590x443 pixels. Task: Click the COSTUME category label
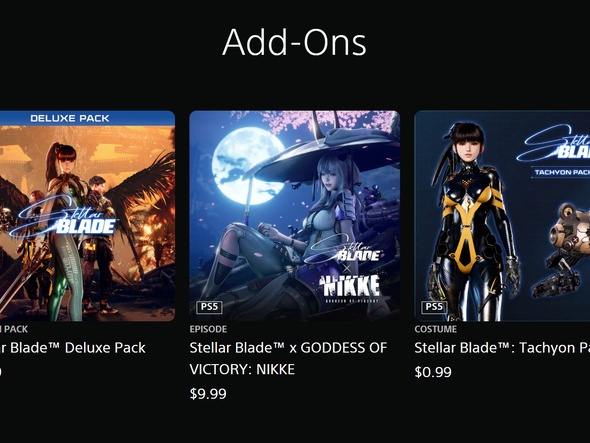point(435,329)
